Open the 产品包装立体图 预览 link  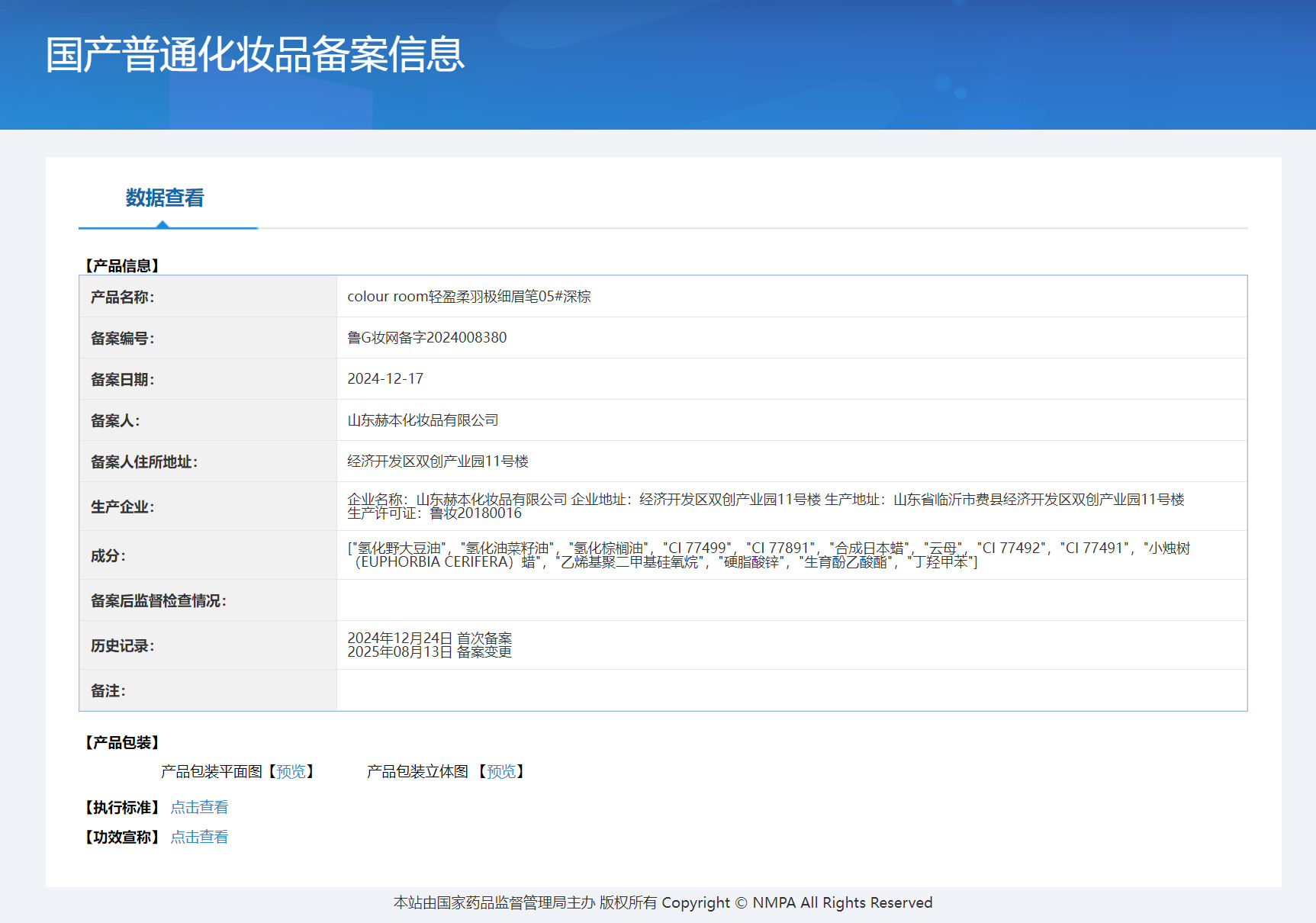tap(501, 772)
